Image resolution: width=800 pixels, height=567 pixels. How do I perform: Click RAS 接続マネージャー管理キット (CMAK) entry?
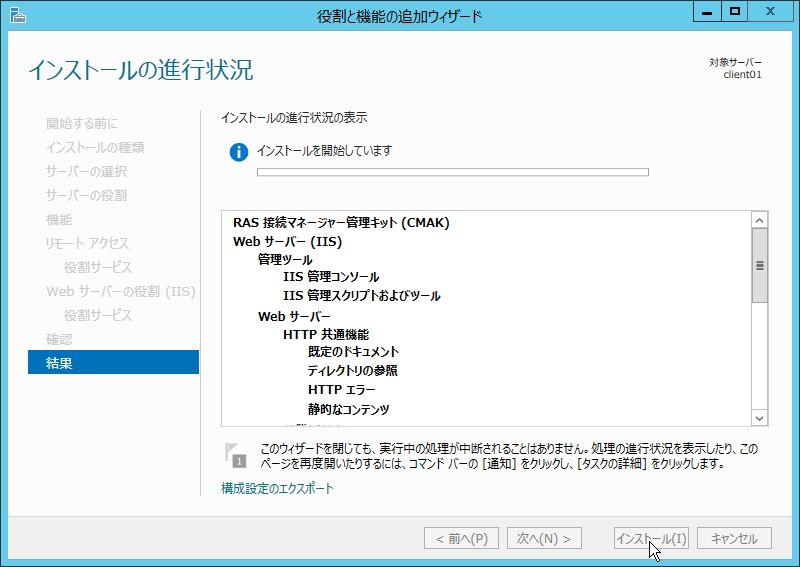(x=341, y=223)
